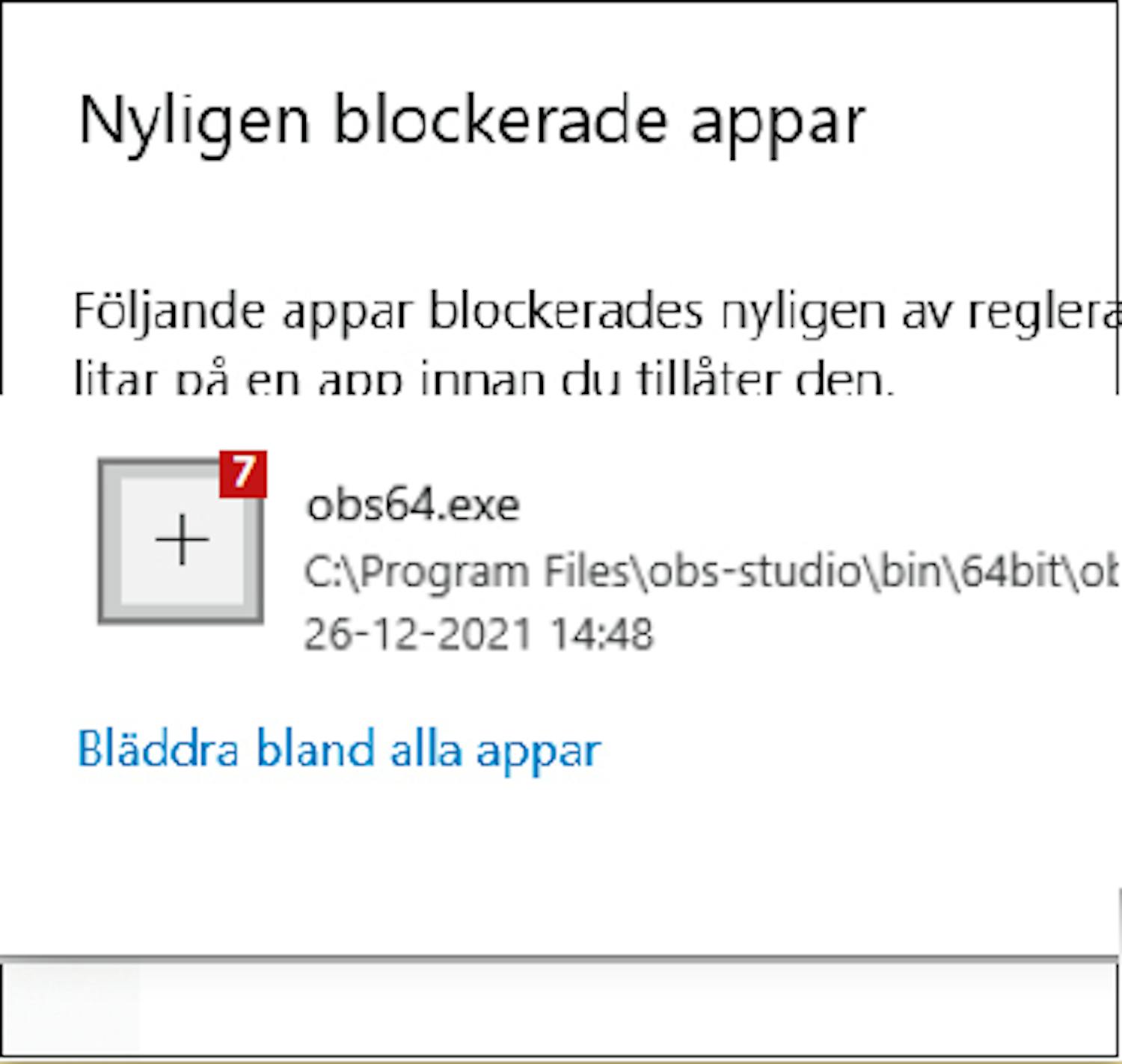Click the words alla appar in the blue link
The width and height of the screenshot is (1122, 1064).
point(496,751)
